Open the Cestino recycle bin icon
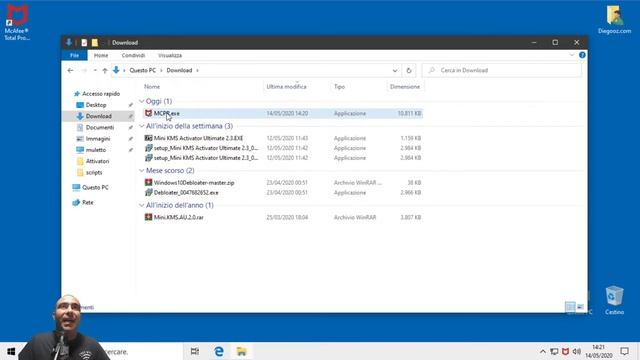 [x=614, y=300]
